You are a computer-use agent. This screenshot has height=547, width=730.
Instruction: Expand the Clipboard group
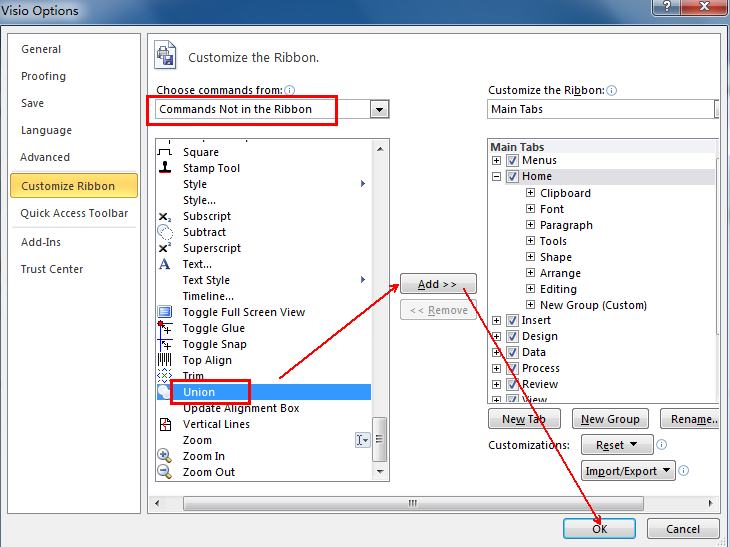(x=530, y=193)
